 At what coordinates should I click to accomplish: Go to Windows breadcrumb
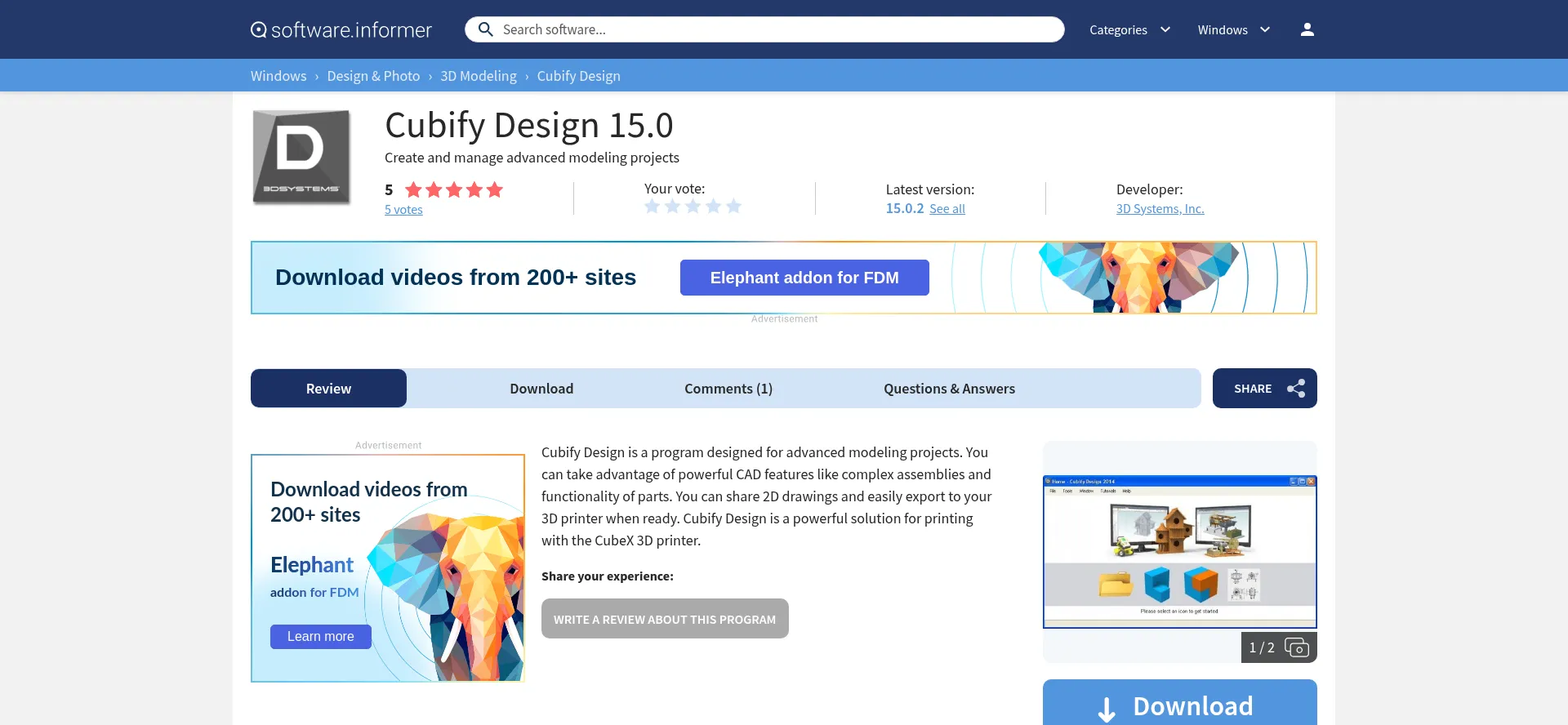click(x=278, y=76)
